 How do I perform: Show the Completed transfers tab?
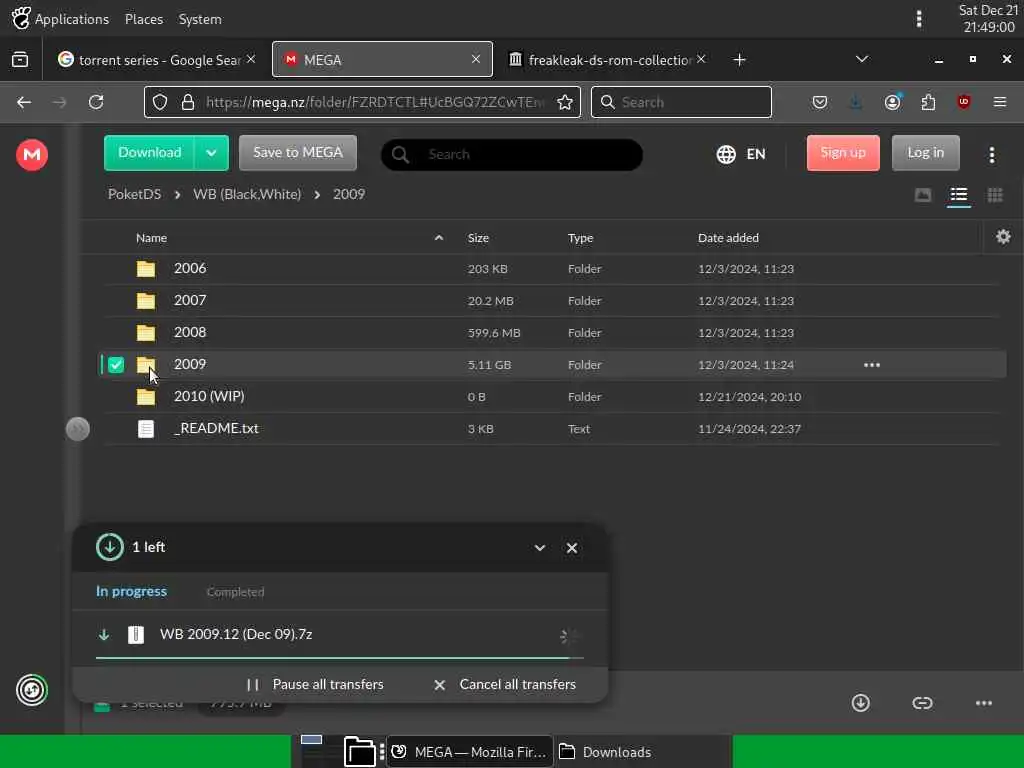(235, 592)
